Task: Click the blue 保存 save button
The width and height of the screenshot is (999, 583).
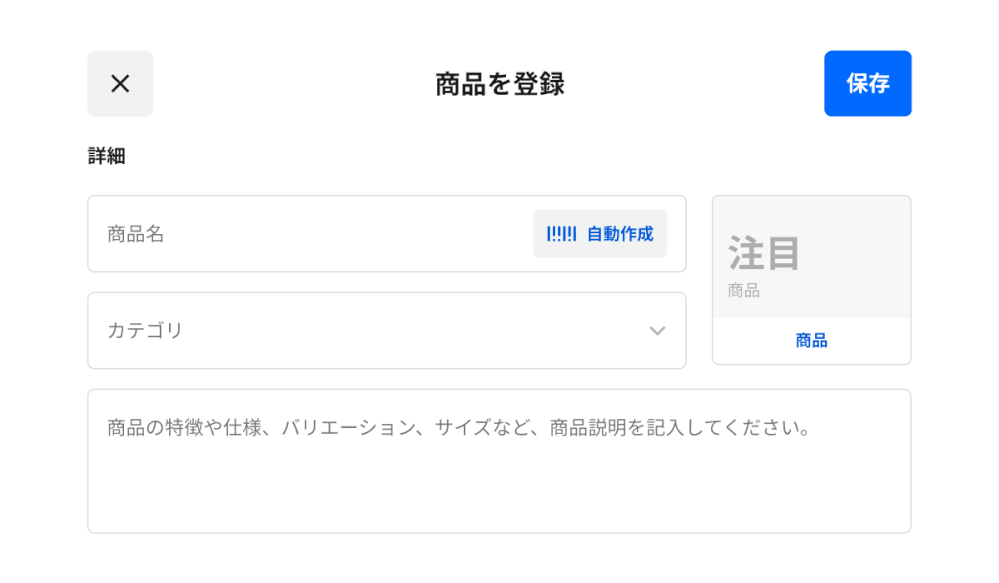Action: (x=867, y=83)
